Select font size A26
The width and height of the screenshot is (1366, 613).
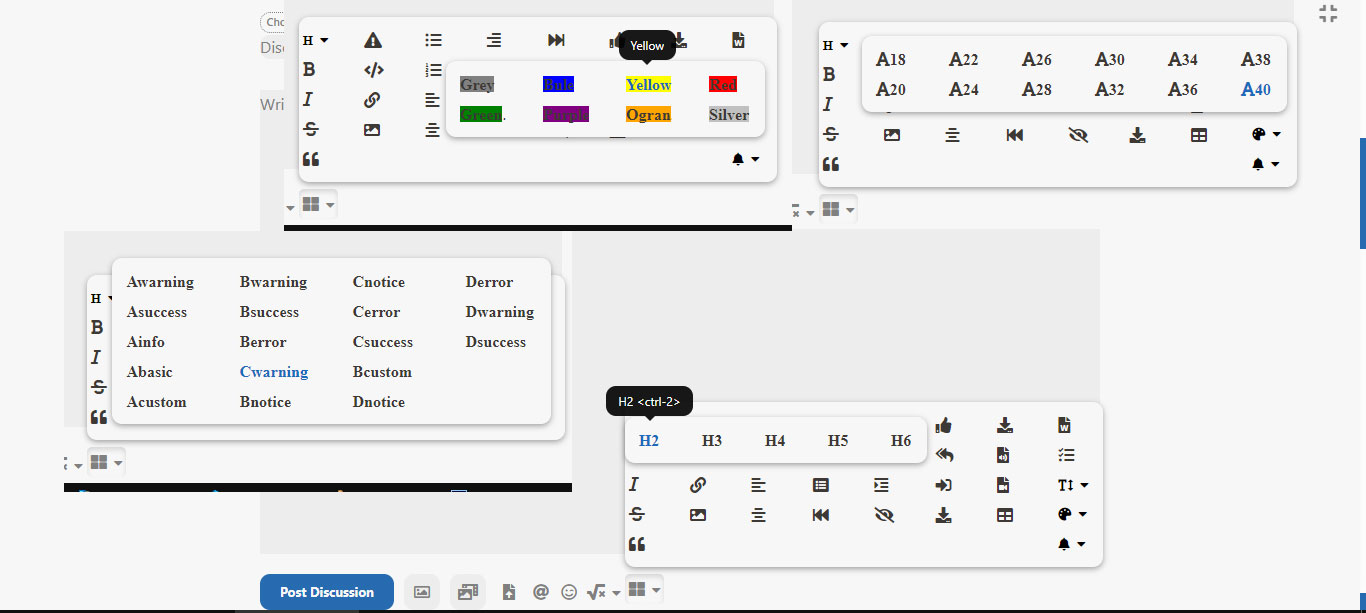coord(1037,59)
